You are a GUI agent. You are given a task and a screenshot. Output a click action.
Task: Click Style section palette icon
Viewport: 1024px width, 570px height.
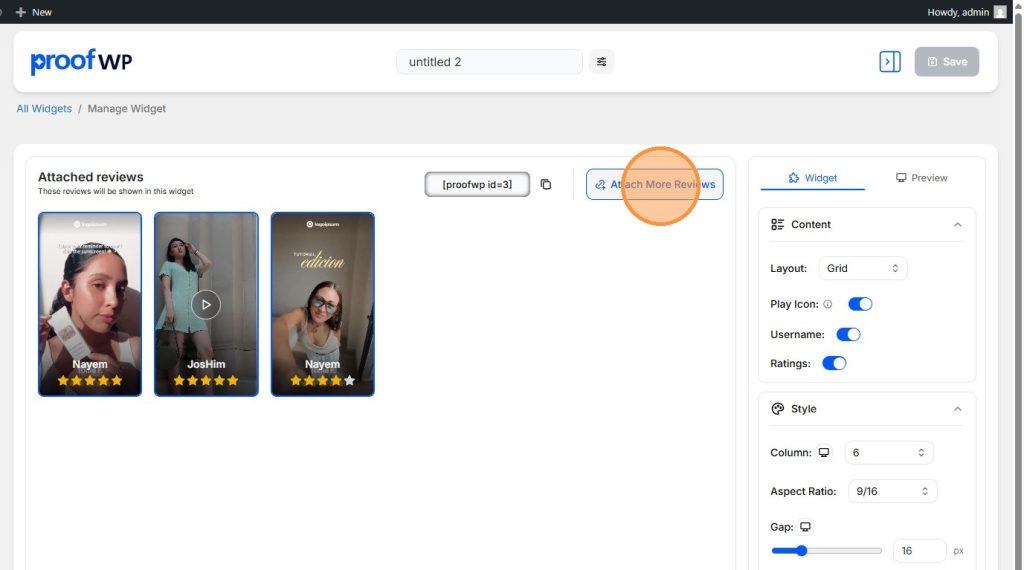tap(777, 409)
